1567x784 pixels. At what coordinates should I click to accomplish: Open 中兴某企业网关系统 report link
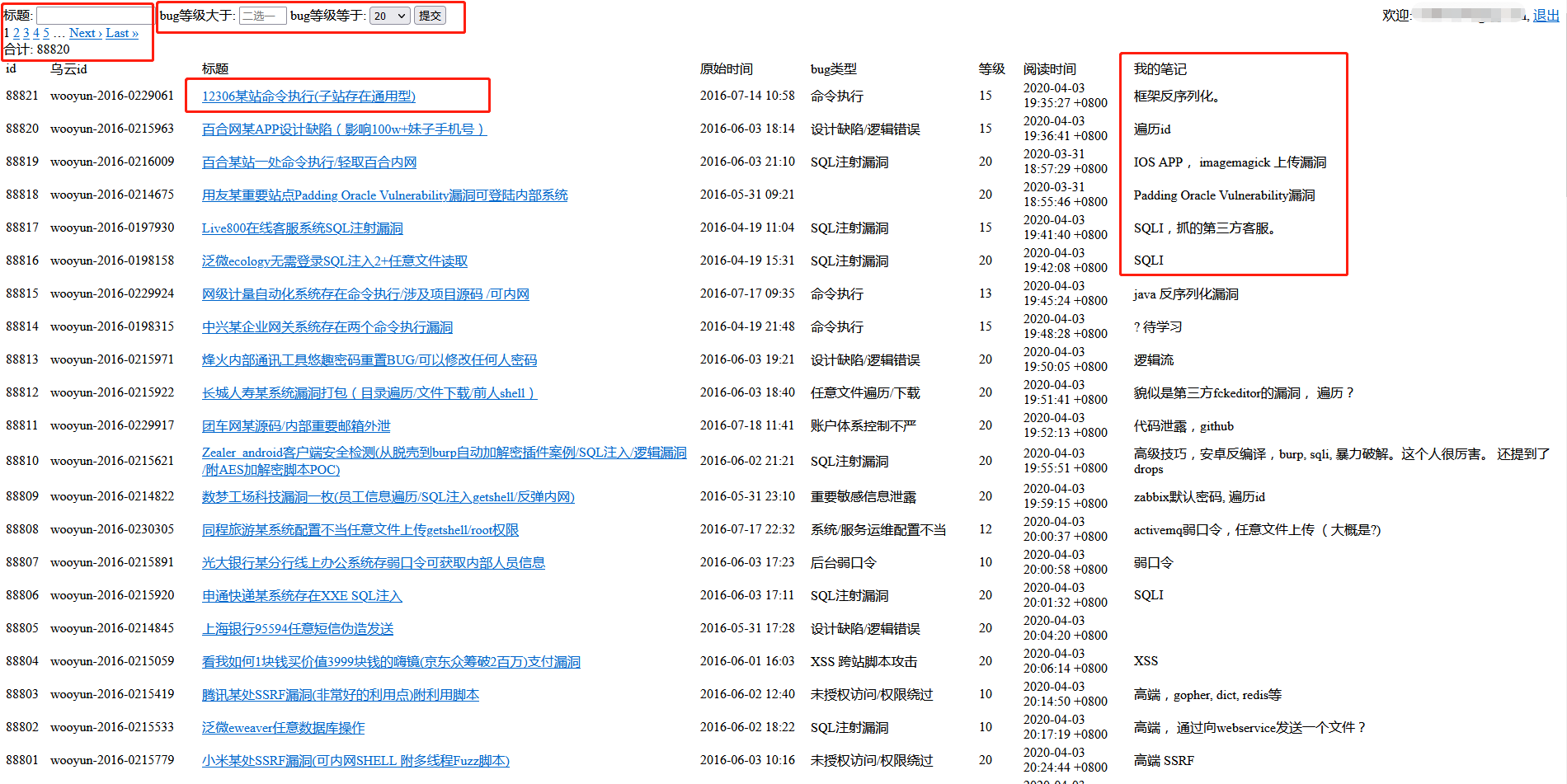(327, 327)
